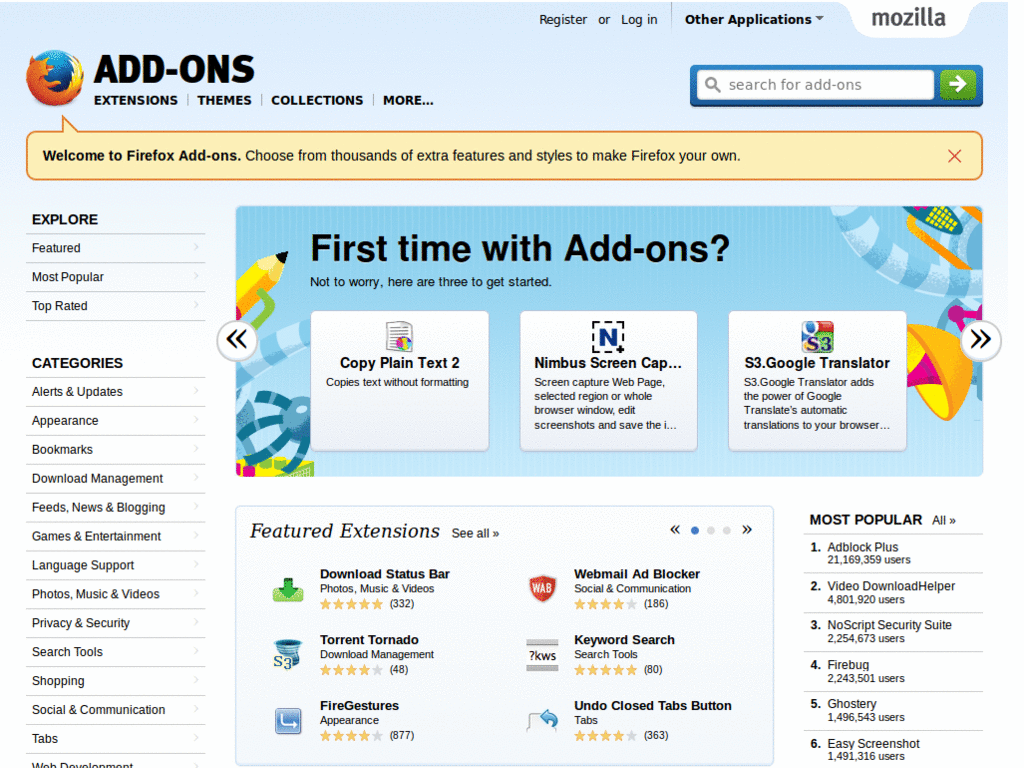Image resolution: width=1024 pixels, height=768 pixels.
Task: Open Copy Plain Text 2 card title
Action: point(399,363)
